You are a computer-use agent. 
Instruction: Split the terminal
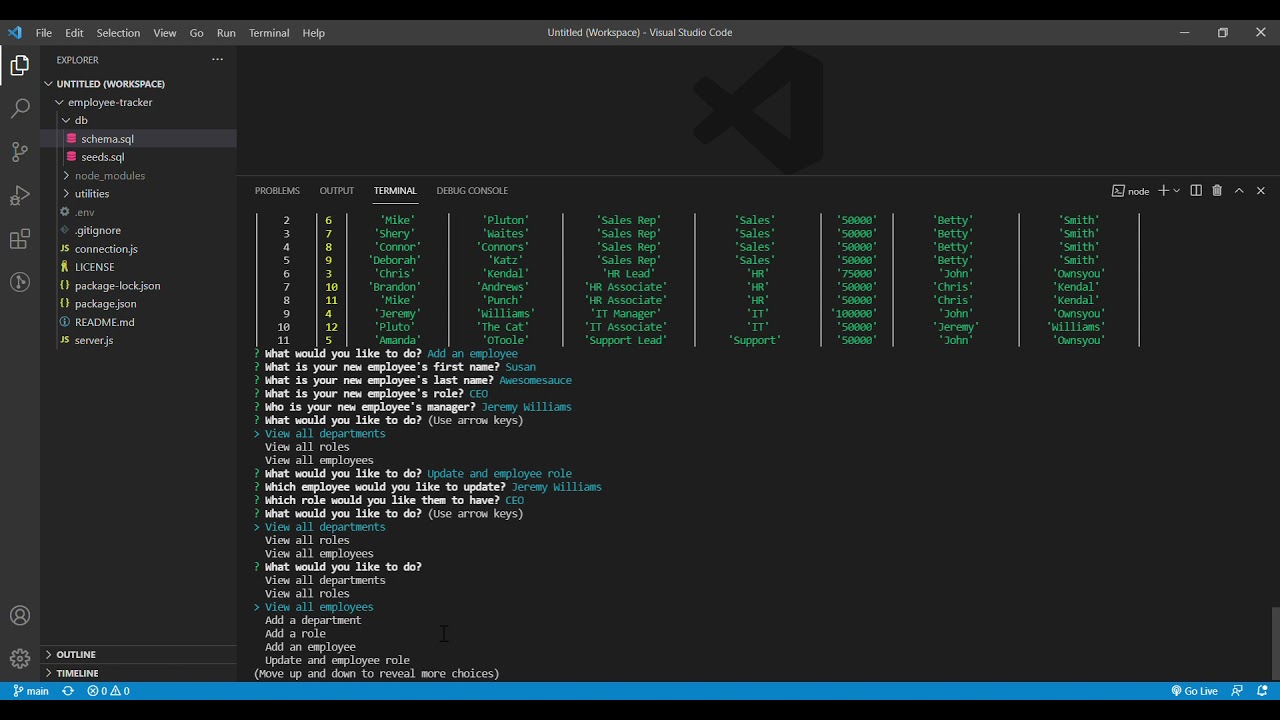click(x=1196, y=191)
